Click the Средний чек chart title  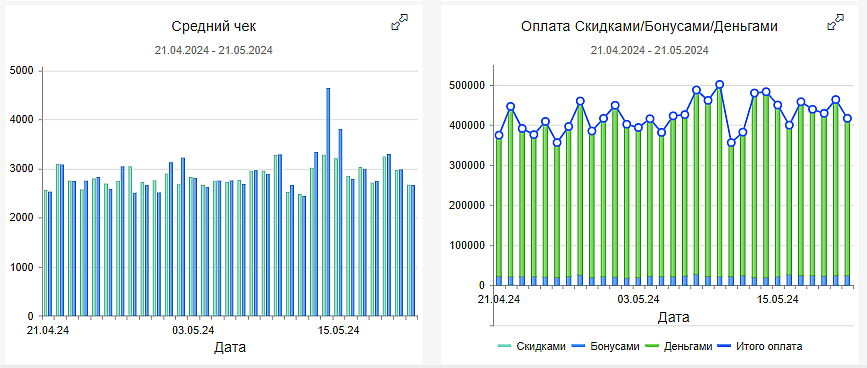pyautogui.click(x=213, y=26)
